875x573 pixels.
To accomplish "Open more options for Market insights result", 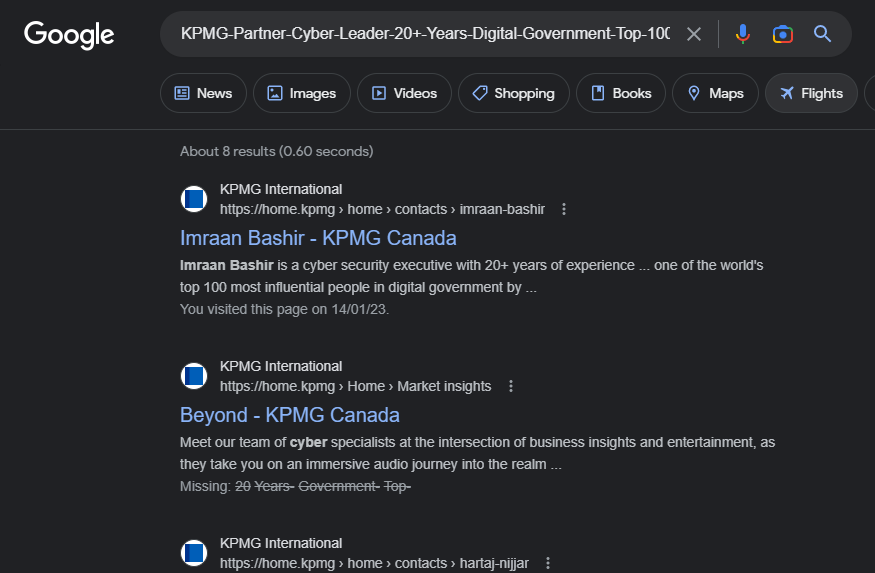I will 511,386.
